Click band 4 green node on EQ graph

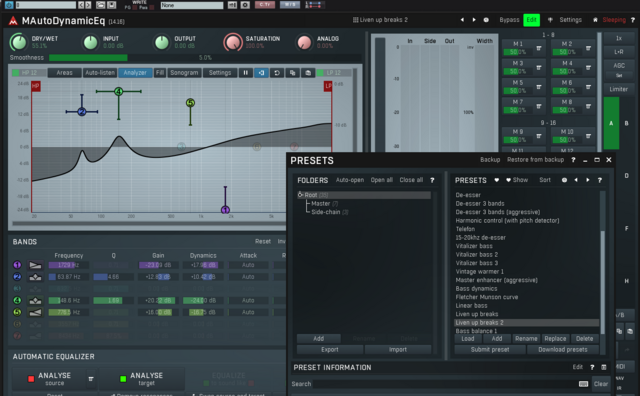pos(118,91)
